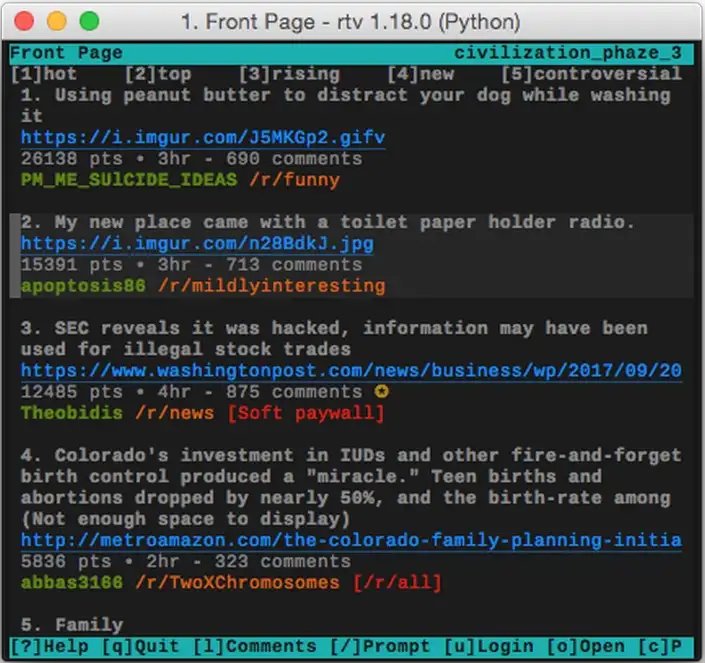Click the grey selection marker beside post 2

point(15,255)
